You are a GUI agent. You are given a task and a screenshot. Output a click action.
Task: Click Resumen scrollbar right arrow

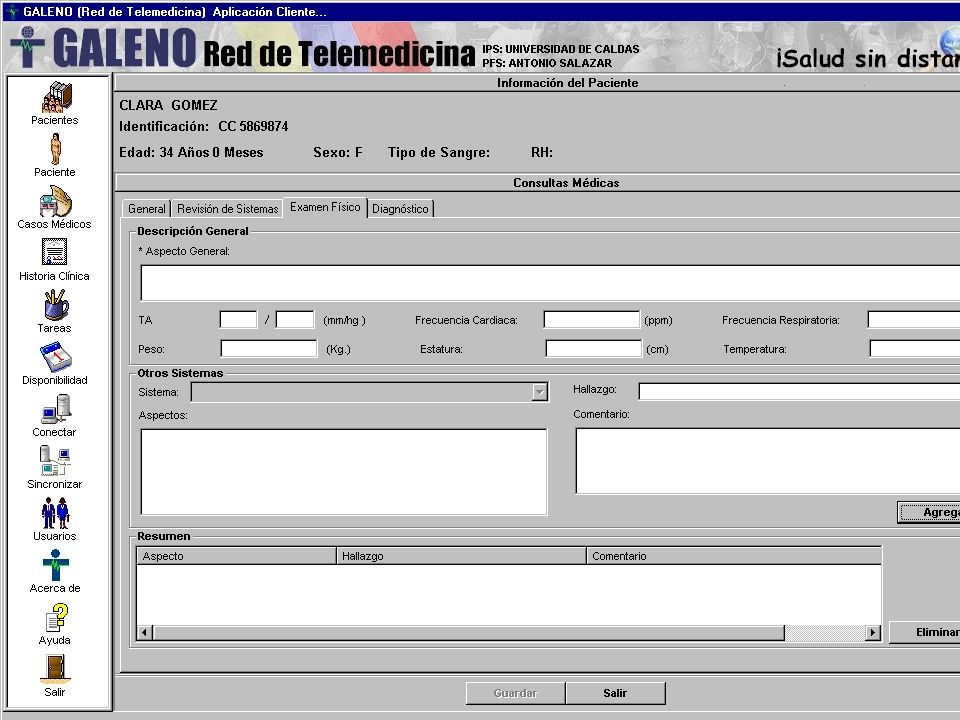[x=873, y=632]
